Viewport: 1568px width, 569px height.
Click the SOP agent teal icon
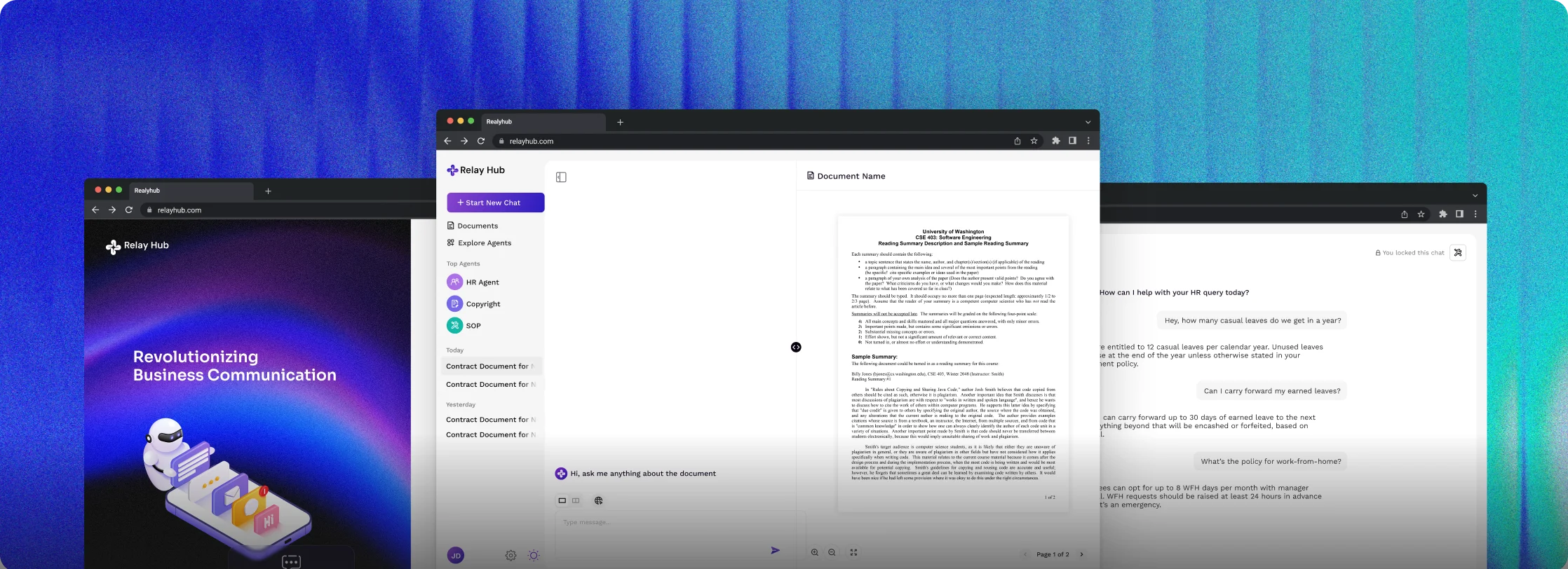point(454,325)
